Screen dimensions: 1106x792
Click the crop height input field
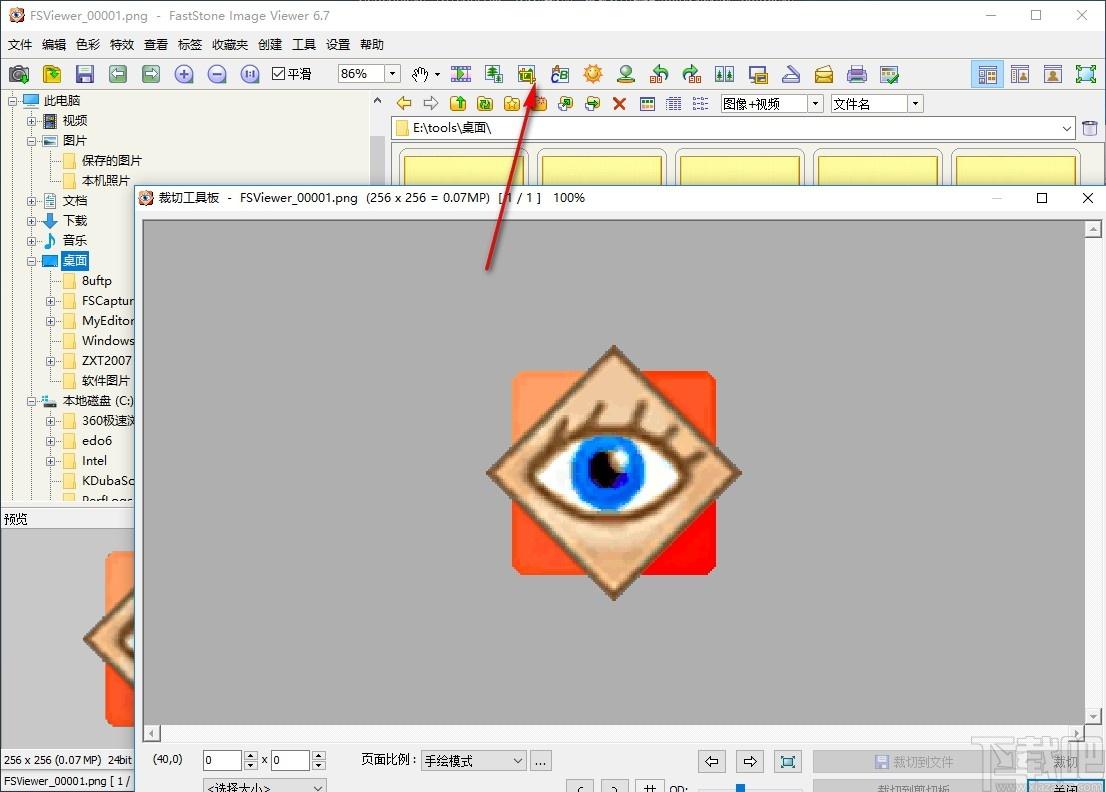[290, 760]
